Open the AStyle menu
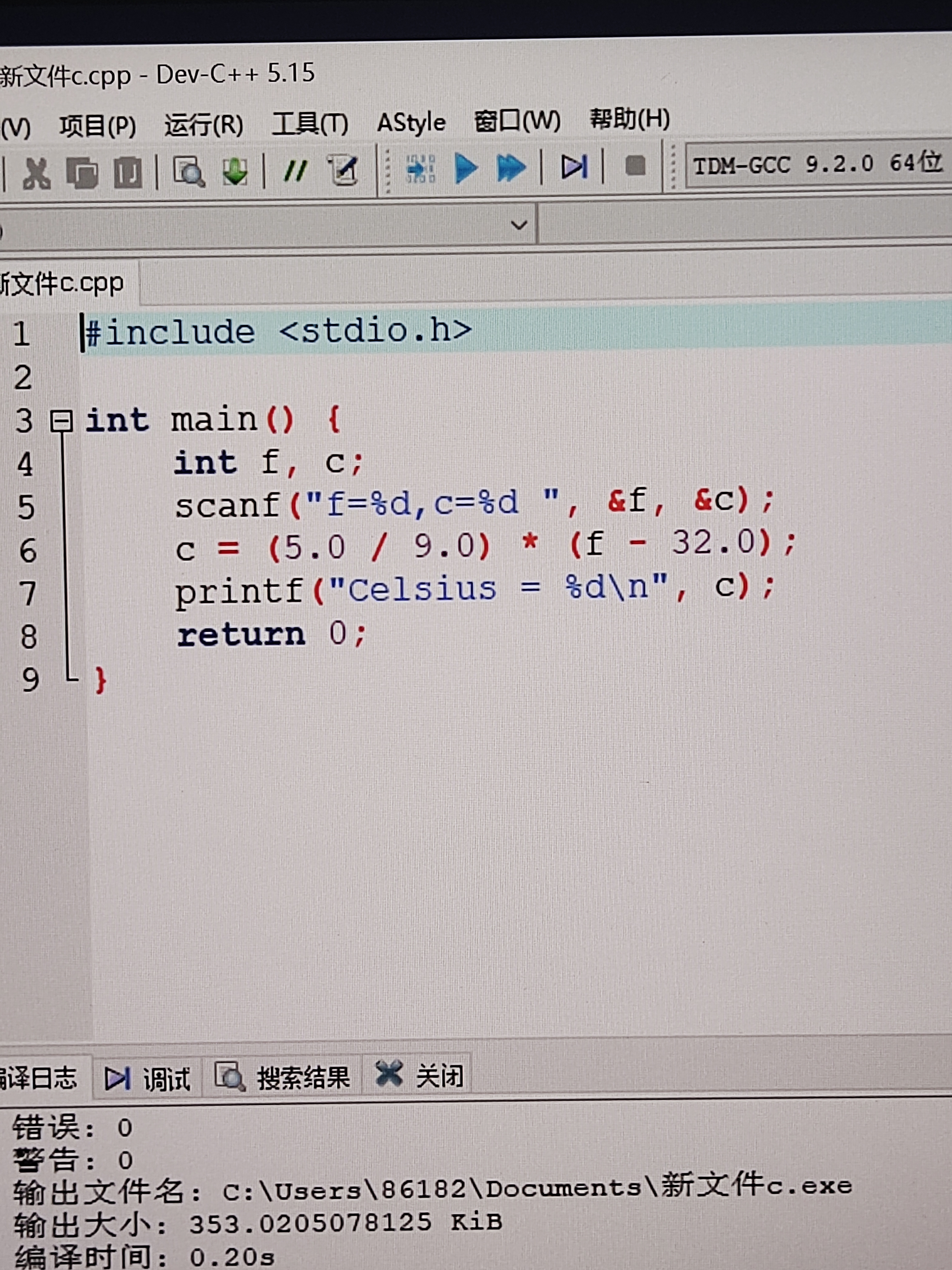The height and width of the screenshot is (1270, 952). [x=411, y=122]
